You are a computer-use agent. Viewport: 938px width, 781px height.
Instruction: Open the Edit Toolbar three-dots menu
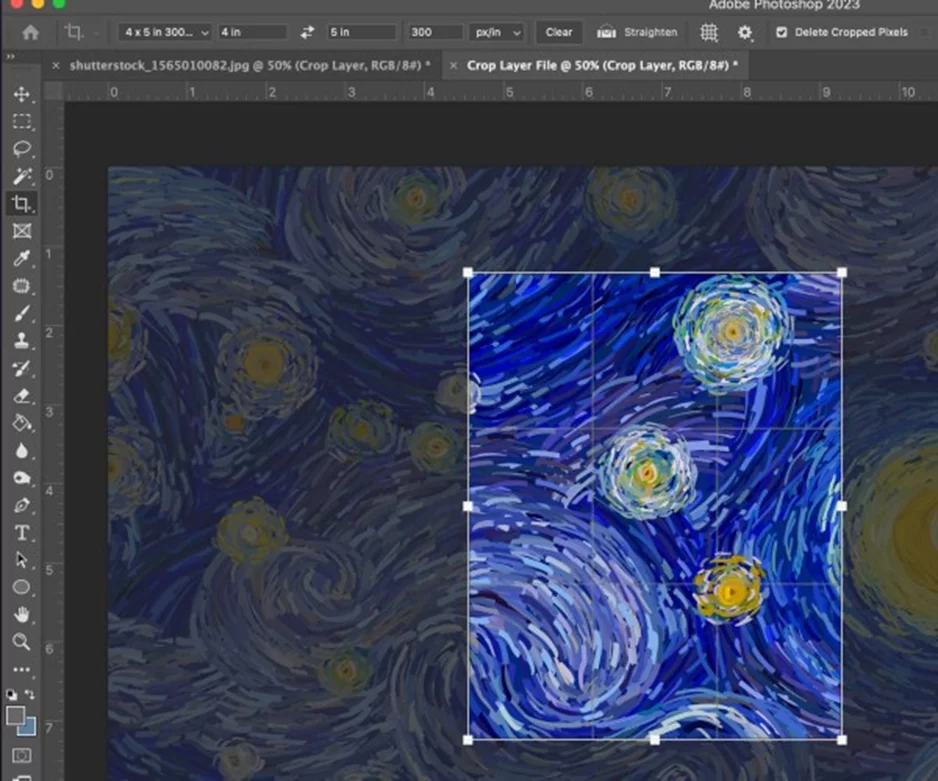tap(22, 669)
